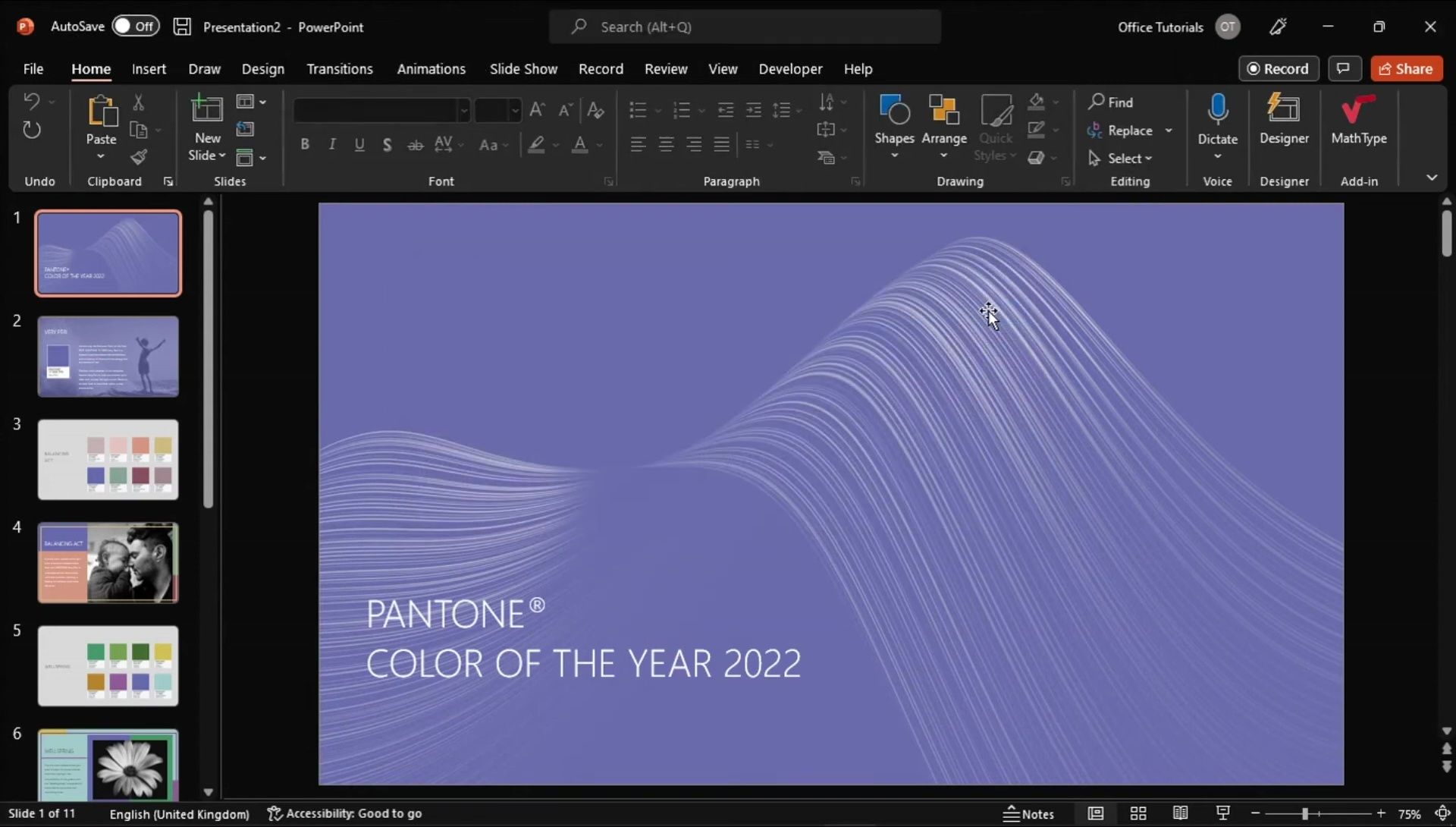Increase font size with the larger A icon
The image size is (1456, 827).
point(537,109)
